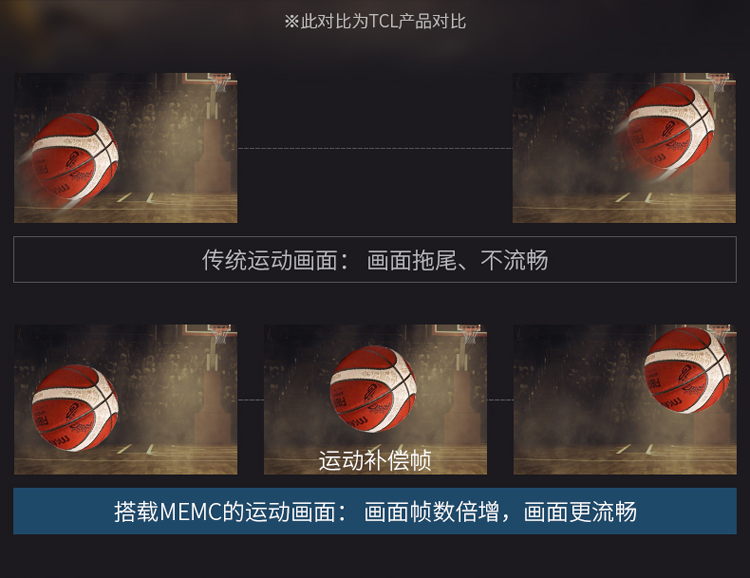Select the bottom-right MEMC basketball frame
Viewport: 750px width, 578px height.
[625, 400]
